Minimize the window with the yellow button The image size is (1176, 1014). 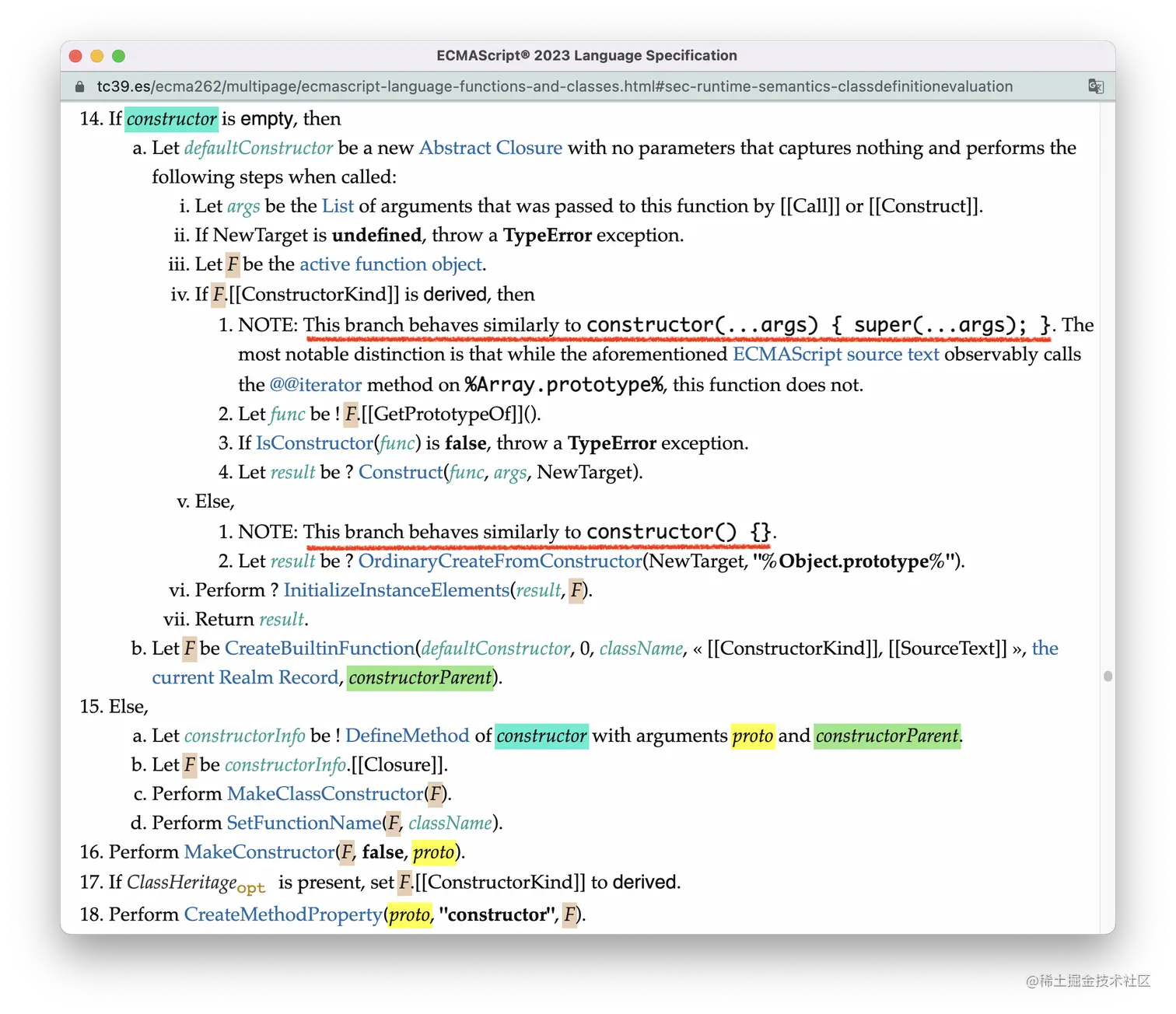tap(97, 56)
